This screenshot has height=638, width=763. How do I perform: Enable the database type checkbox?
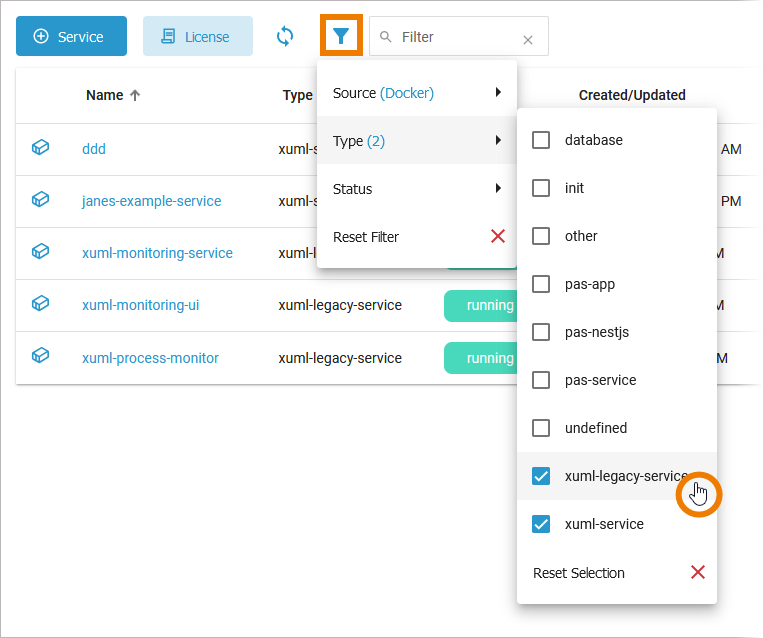click(541, 140)
